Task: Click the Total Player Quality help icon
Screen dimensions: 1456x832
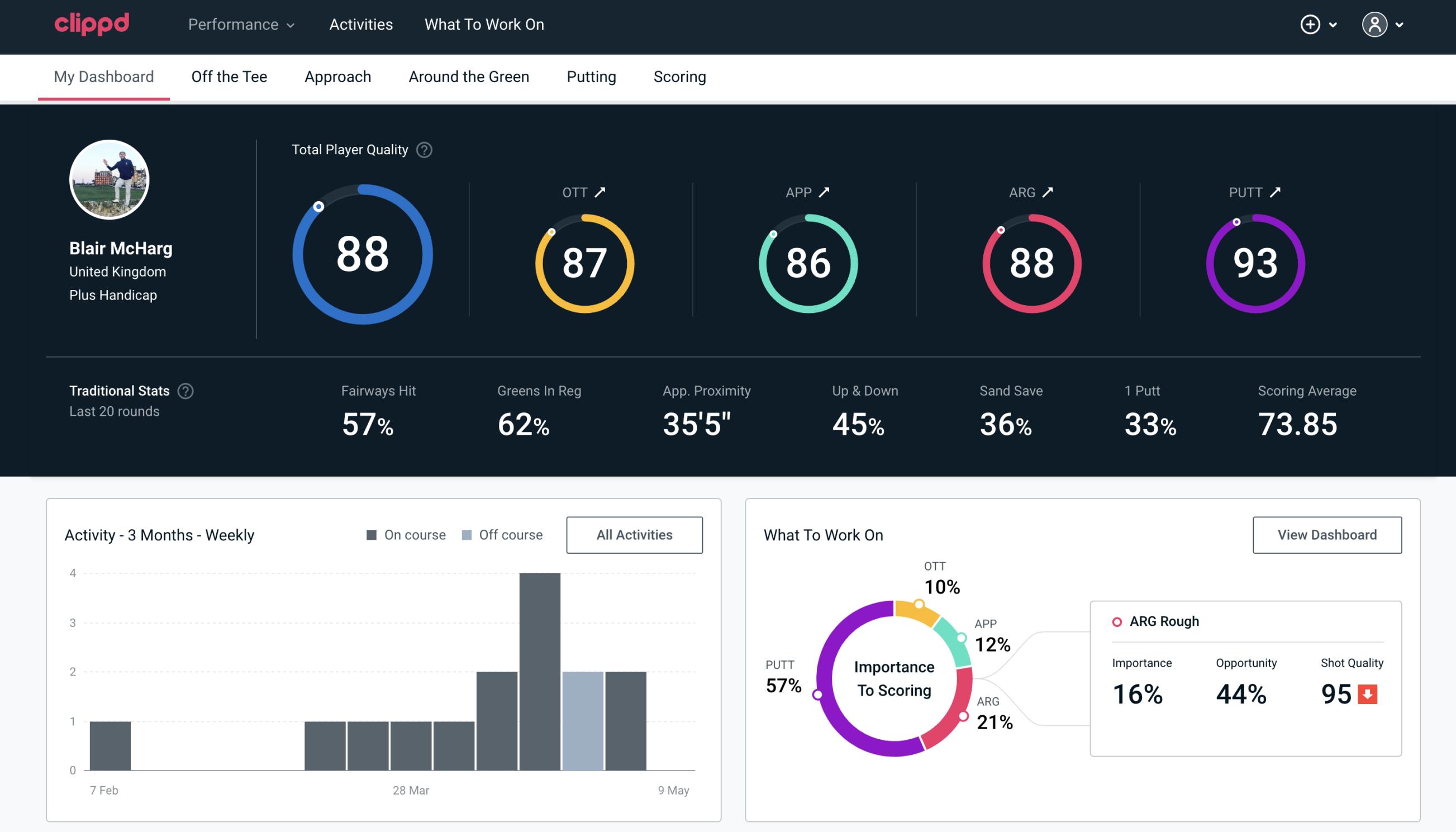Action: coord(423,150)
